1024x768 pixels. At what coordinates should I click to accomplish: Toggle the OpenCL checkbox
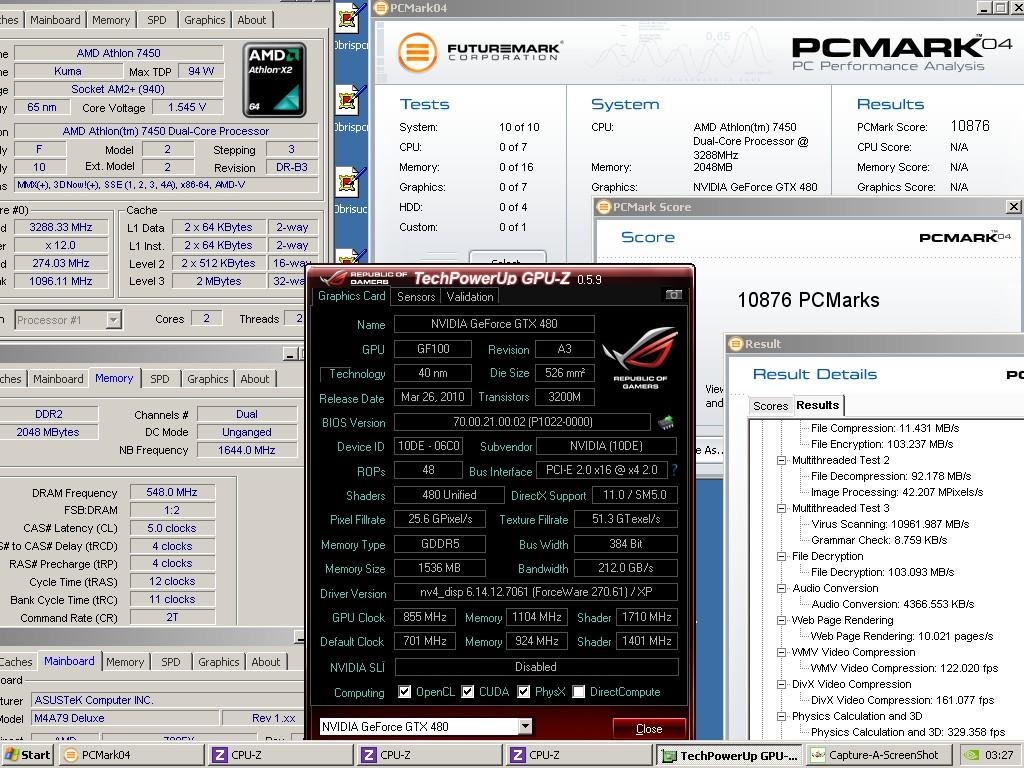405,692
